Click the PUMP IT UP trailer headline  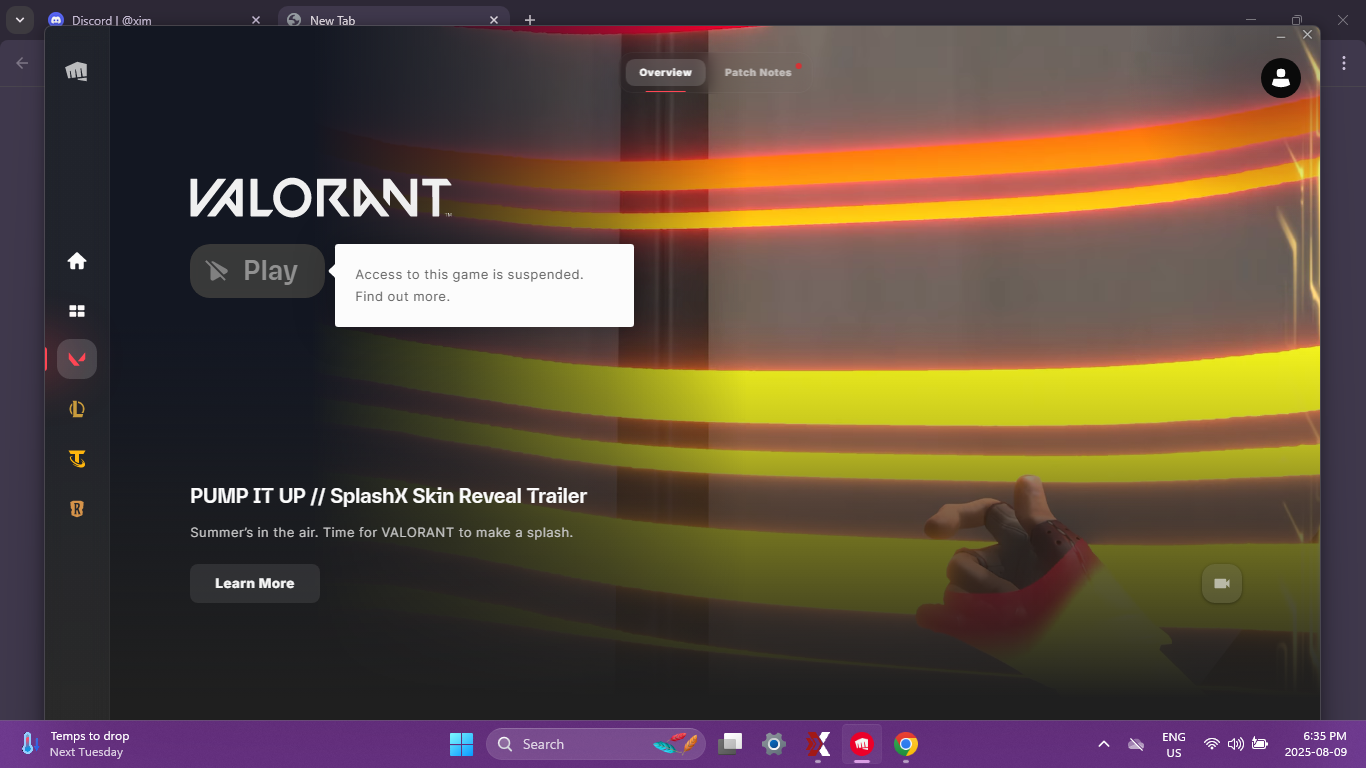click(x=388, y=496)
